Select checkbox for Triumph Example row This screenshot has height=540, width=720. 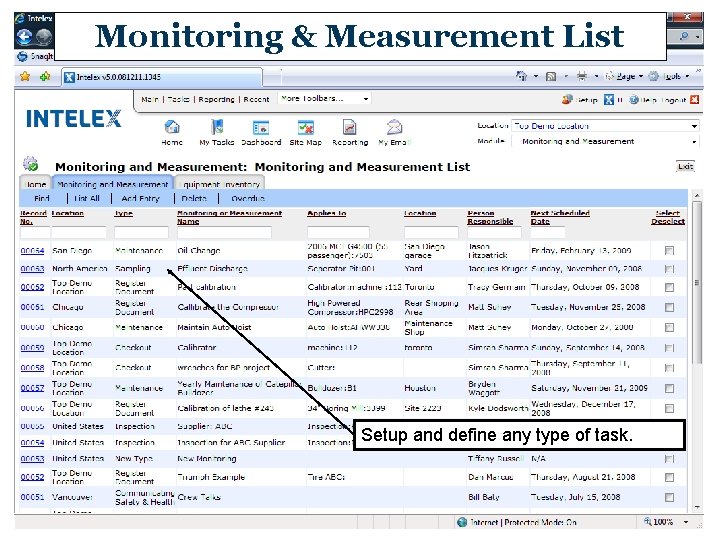click(669, 478)
